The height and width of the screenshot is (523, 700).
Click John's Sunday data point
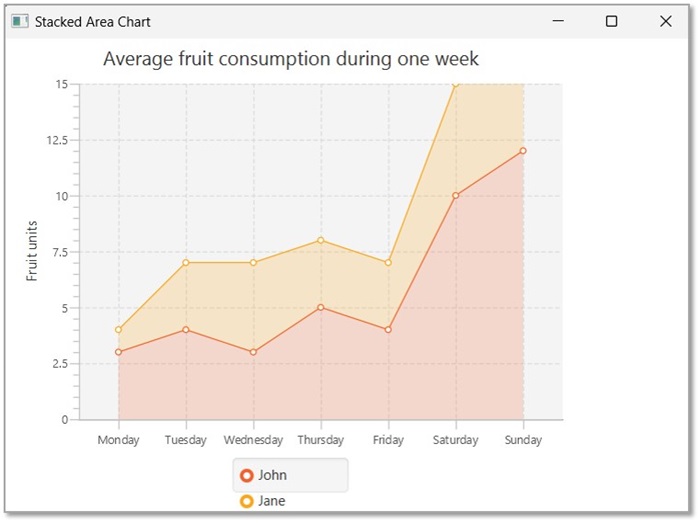(x=523, y=151)
